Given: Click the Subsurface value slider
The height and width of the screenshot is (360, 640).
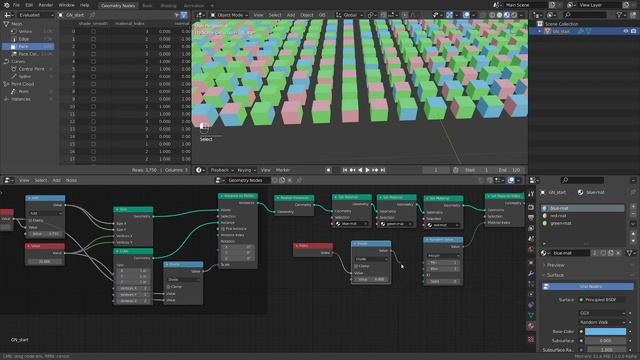Looking at the screenshot, I should pos(605,340).
